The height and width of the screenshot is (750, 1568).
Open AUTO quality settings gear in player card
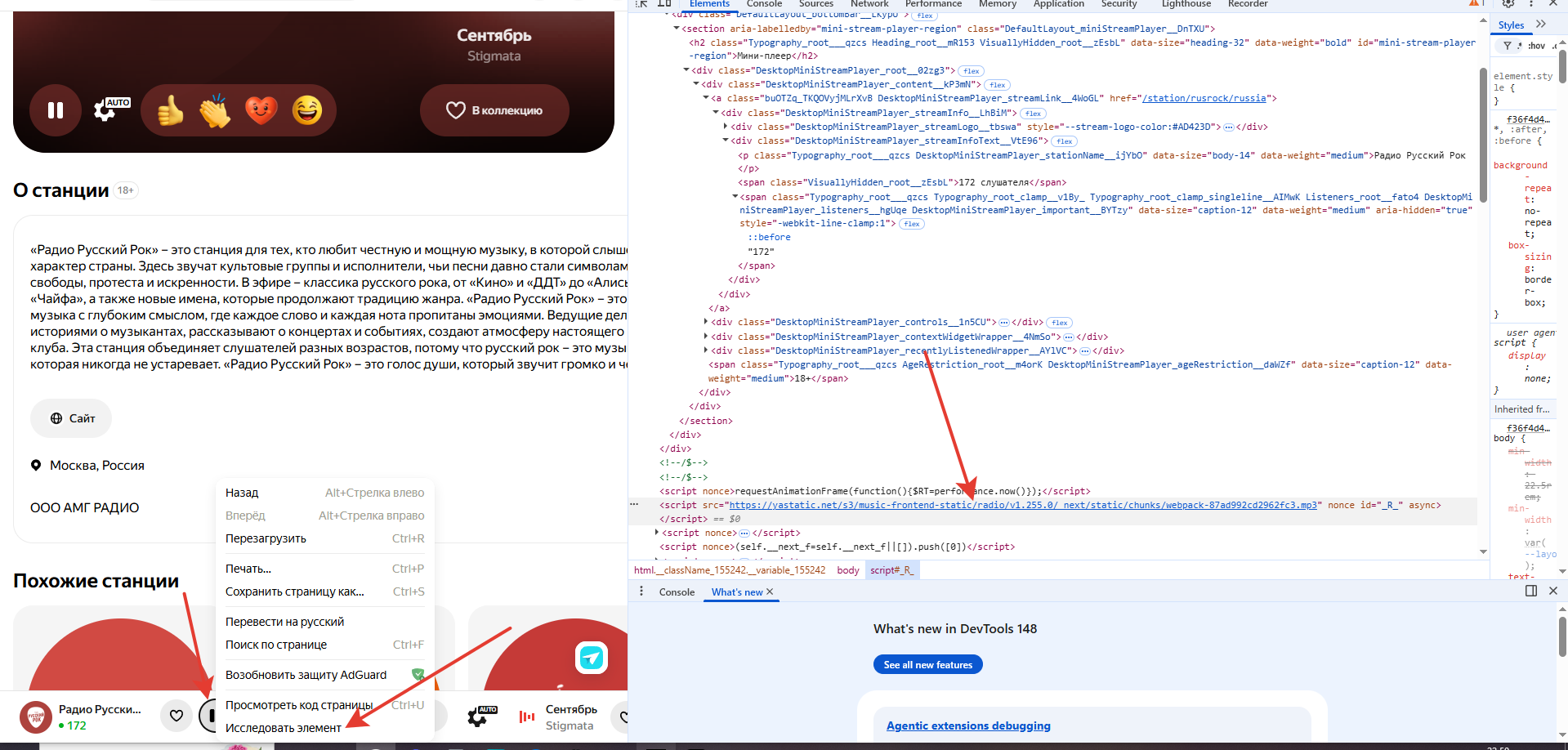click(x=111, y=109)
